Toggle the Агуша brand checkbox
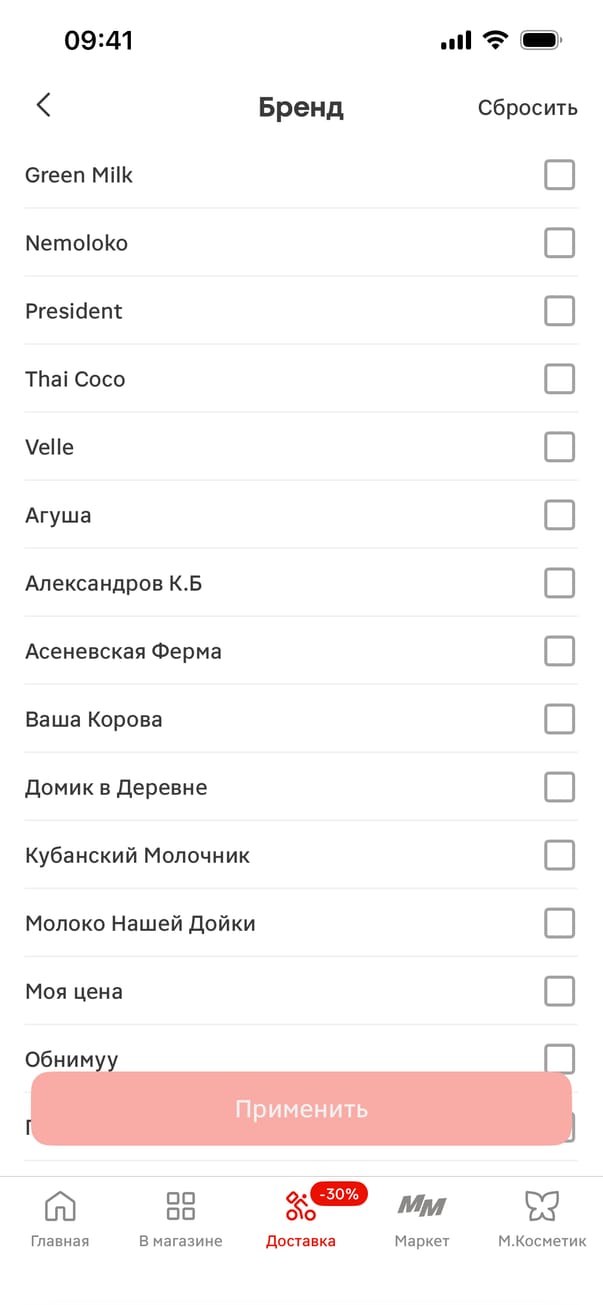Screen dimensions: 603x1305 [559, 515]
